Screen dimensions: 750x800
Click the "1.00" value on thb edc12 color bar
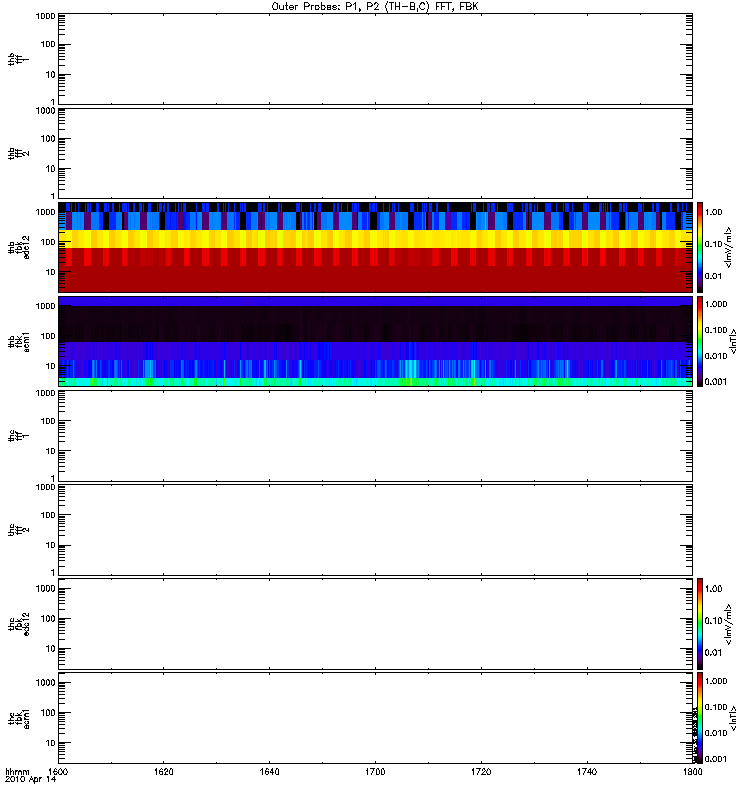coord(713,212)
